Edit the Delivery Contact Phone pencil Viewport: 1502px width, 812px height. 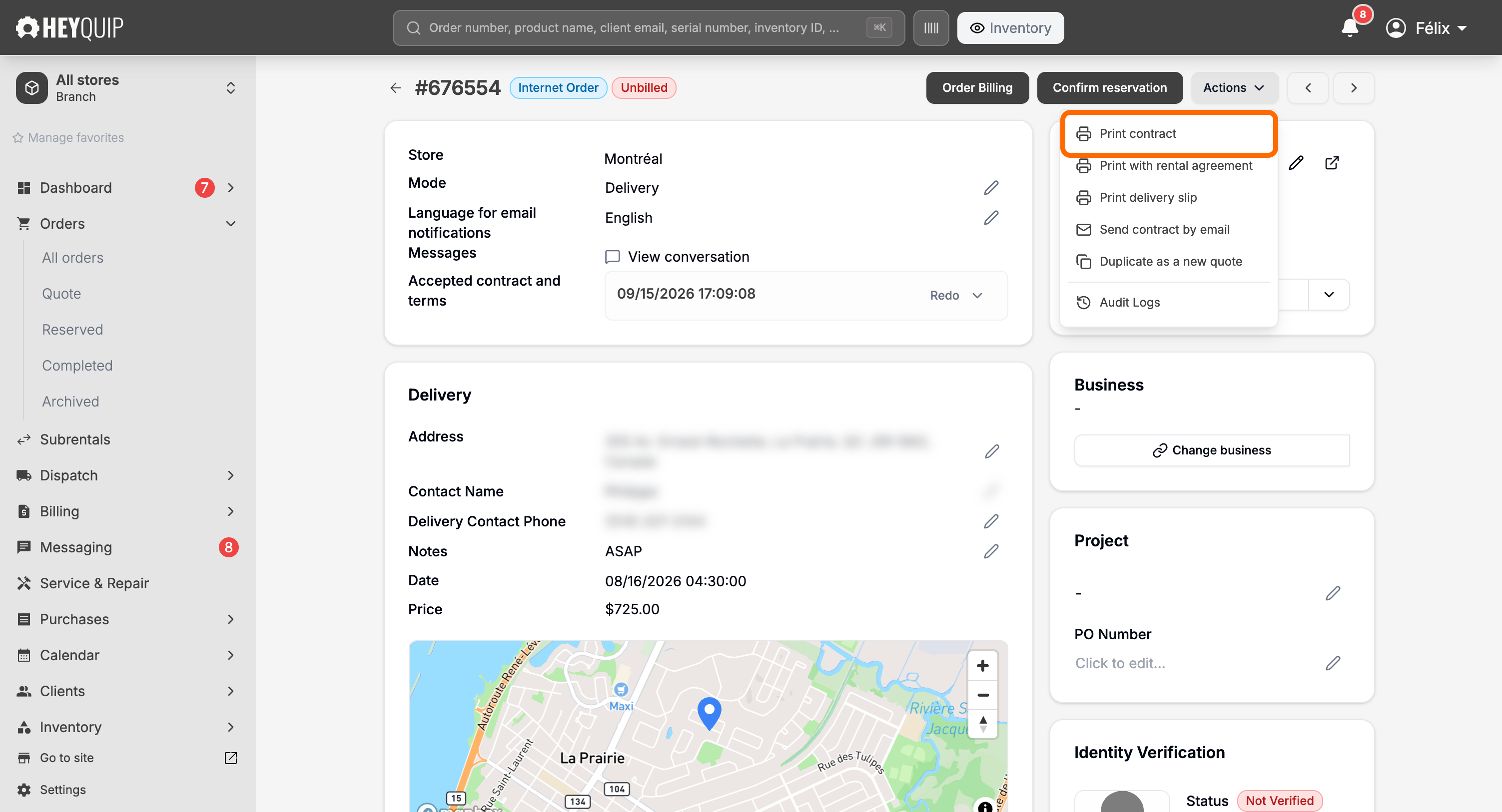(991, 521)
